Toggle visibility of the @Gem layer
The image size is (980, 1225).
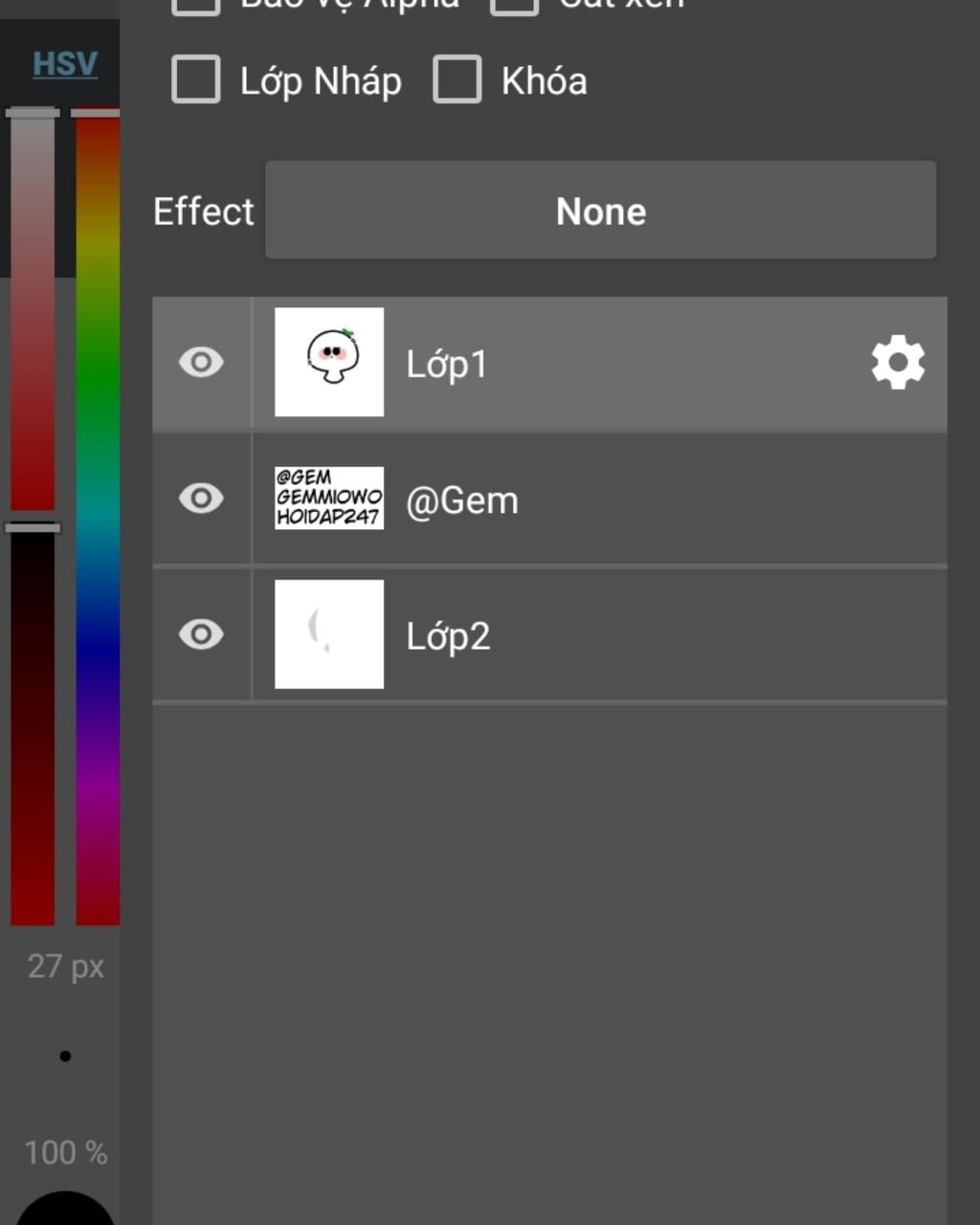(x=201, y=499)
